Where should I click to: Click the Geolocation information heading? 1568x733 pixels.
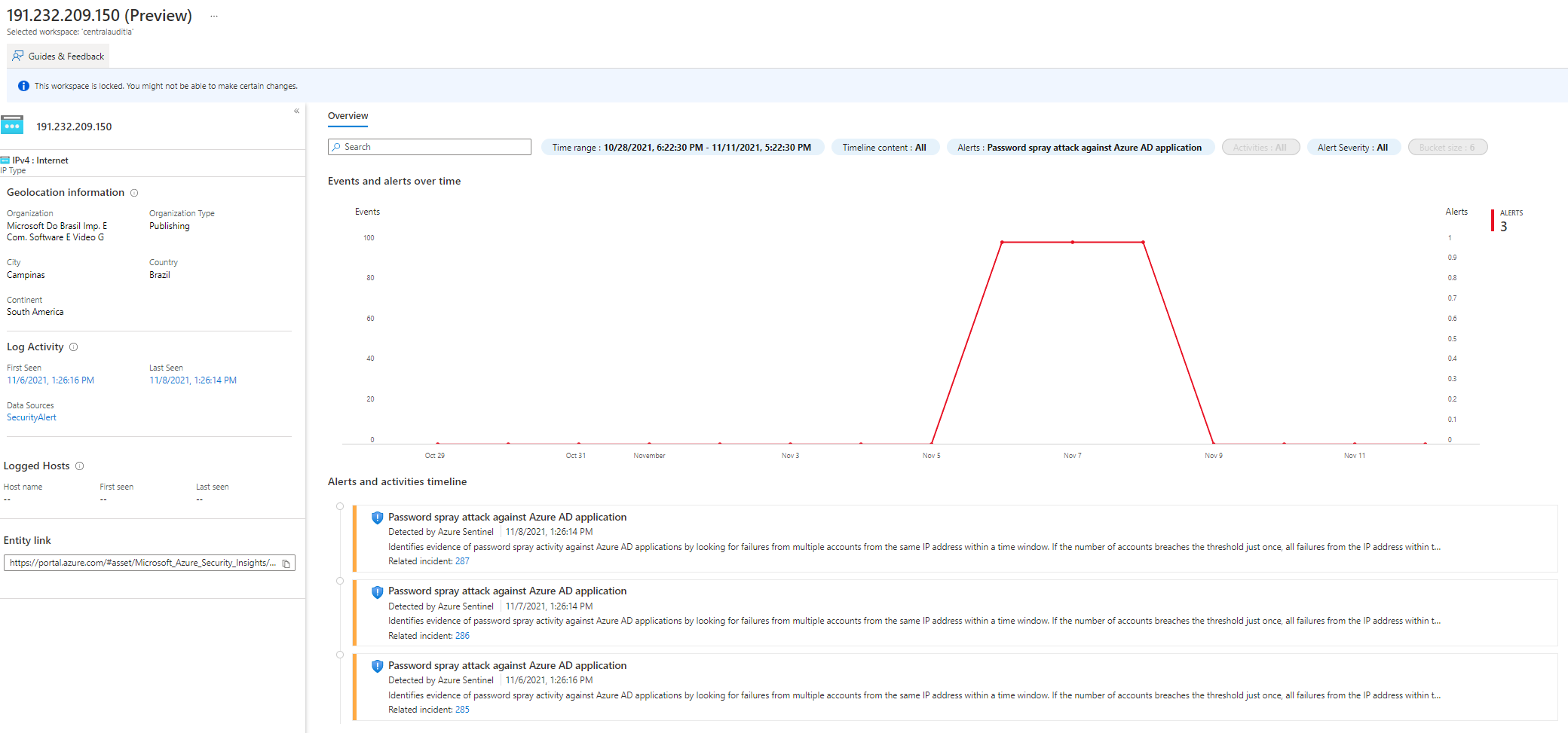[66, 193]
